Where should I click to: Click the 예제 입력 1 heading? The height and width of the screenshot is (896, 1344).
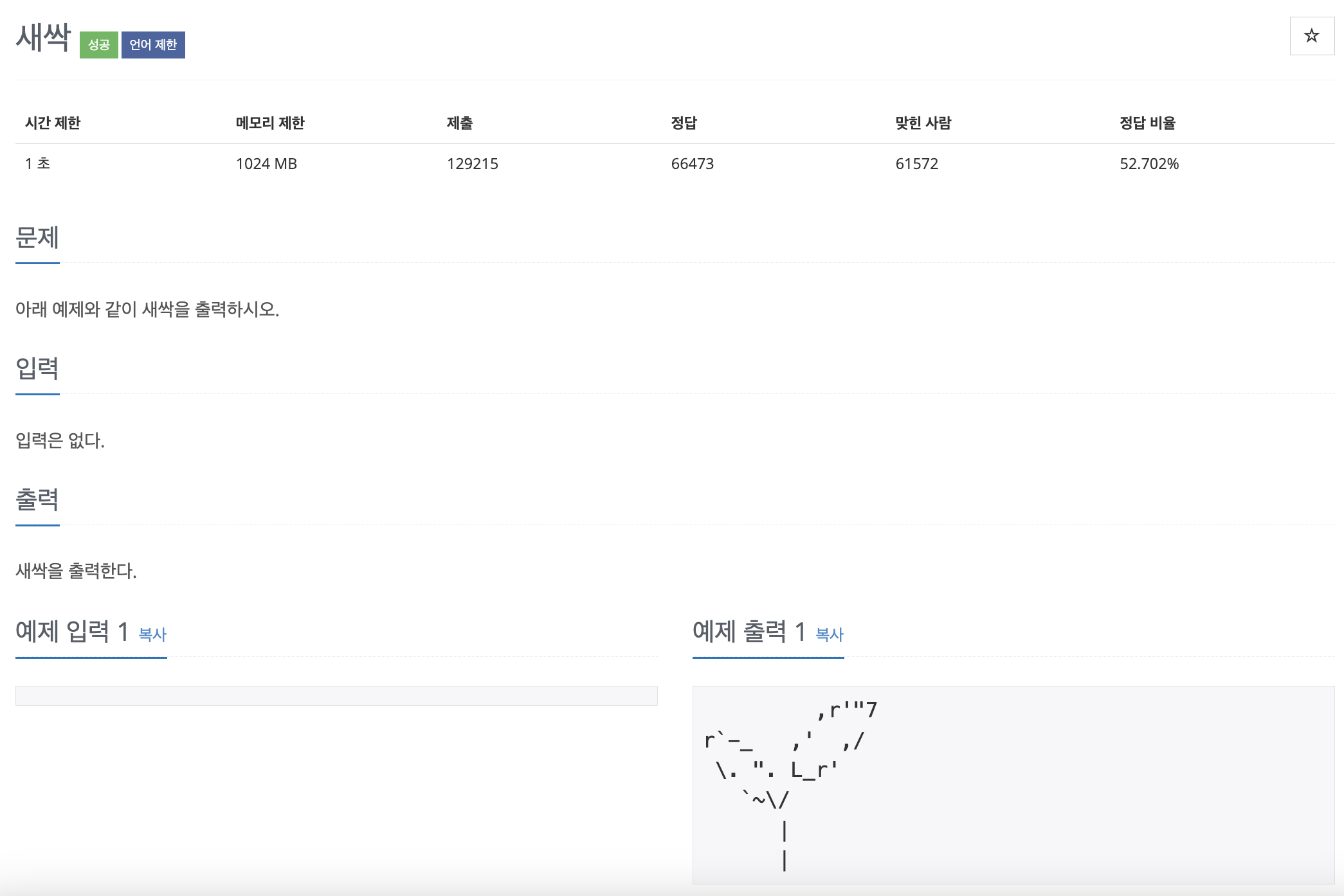(72, 631)
